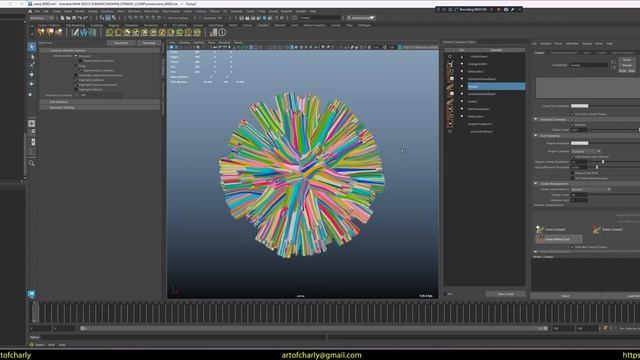Click the Focus button in the Attribute Editor
The image size is (640, 360).
[627, 60]
